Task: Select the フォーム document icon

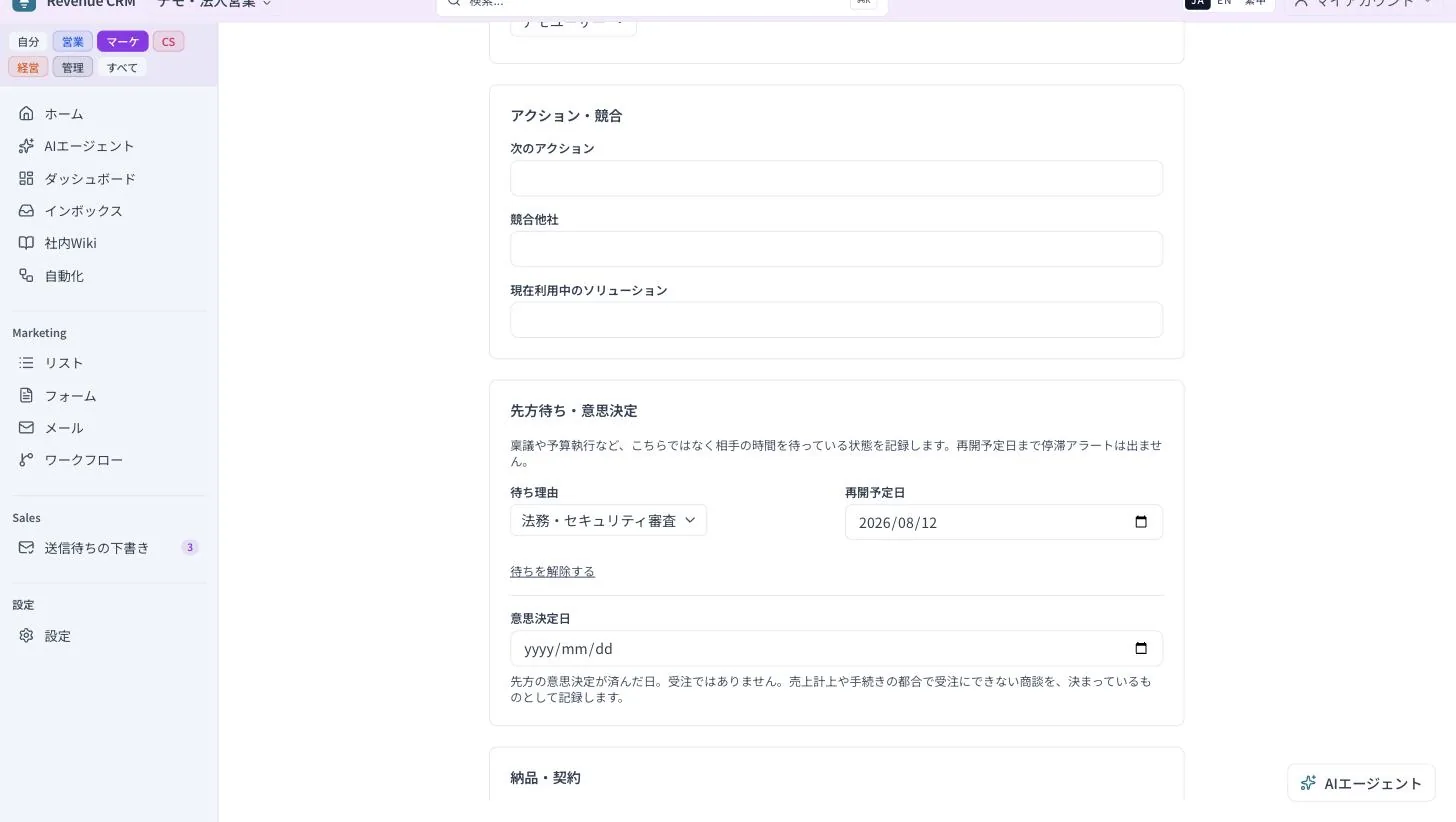Action: pyautogui.click(x=26, y=395)
